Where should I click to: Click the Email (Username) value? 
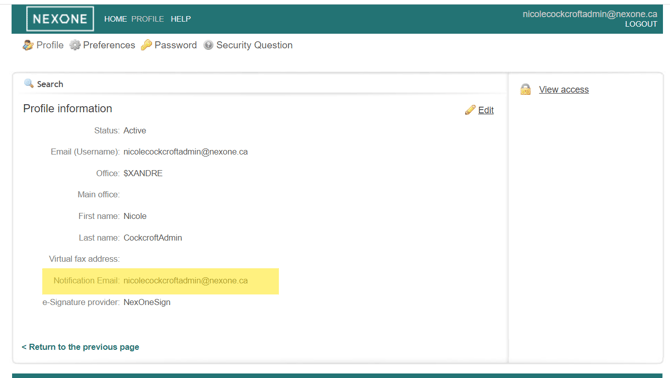[185, 152]
